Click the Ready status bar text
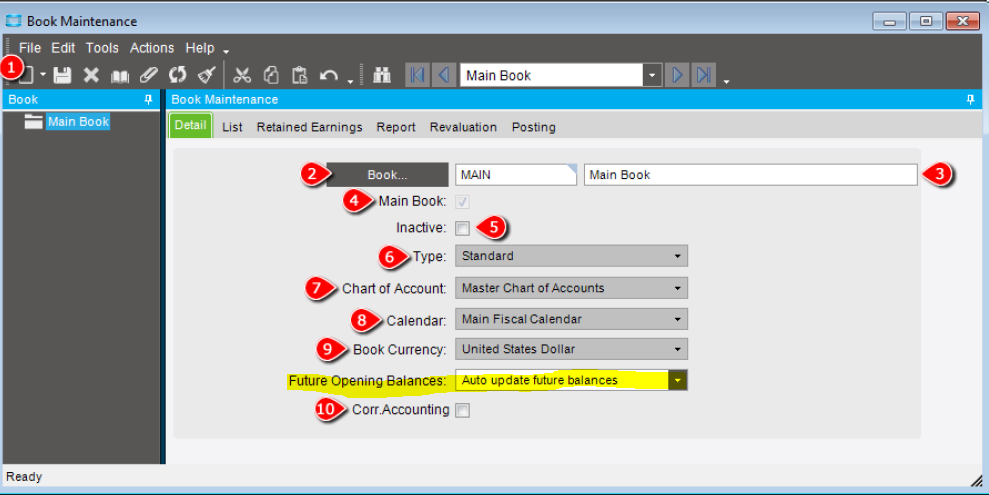This screenshot has width=989, height=495. point(24,477)
